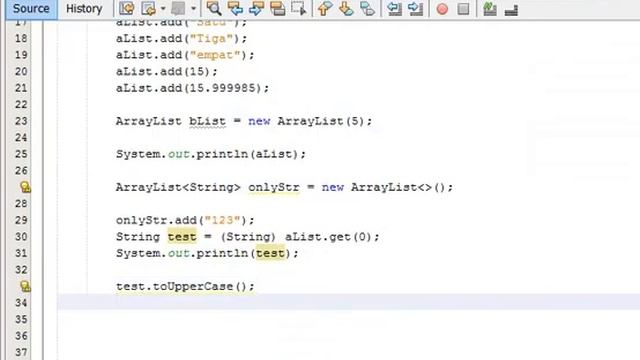Click the highlighted 'test' variable on line 30
This screenshot has height=360, width=640.
pyautogui.click(x=182, y=237)
